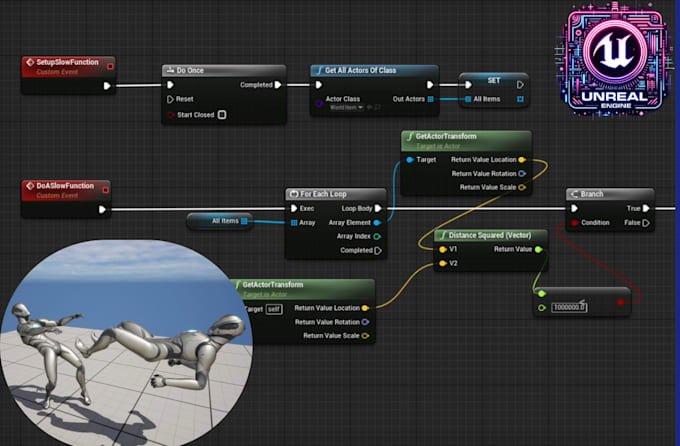Click bottom GetActorTransform Return Value Location pin
The width and height of the screenshot is (680, 446).
[365, 308]
